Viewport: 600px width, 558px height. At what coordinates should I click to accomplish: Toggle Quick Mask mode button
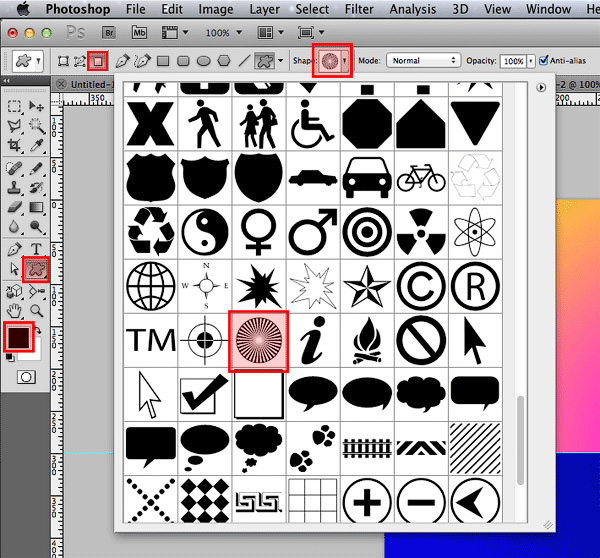(26, 377)
